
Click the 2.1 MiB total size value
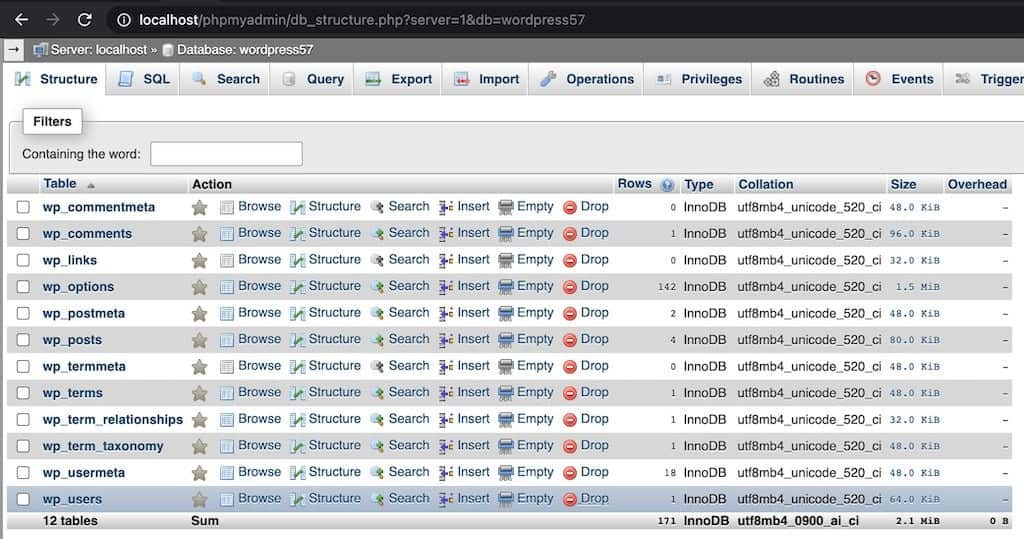[x=918, y=521]
